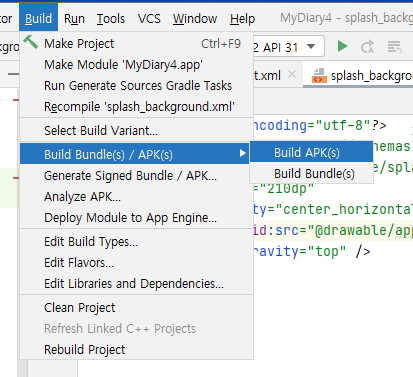Open the API 31 device dropdown
The height and width of the screenshot is (377, 413).
click(x=311, y=46)
